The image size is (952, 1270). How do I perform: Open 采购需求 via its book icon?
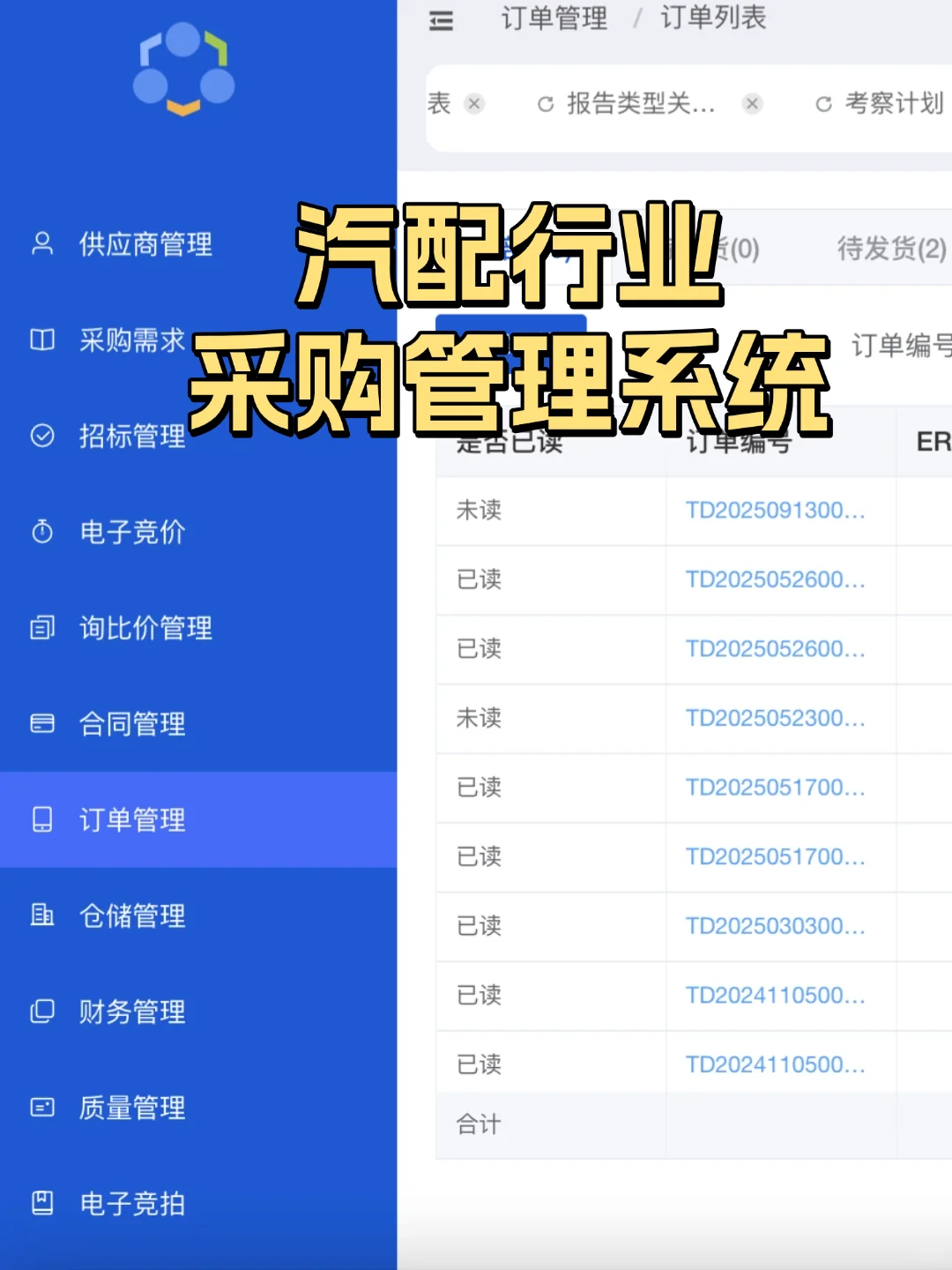point(41,340)
